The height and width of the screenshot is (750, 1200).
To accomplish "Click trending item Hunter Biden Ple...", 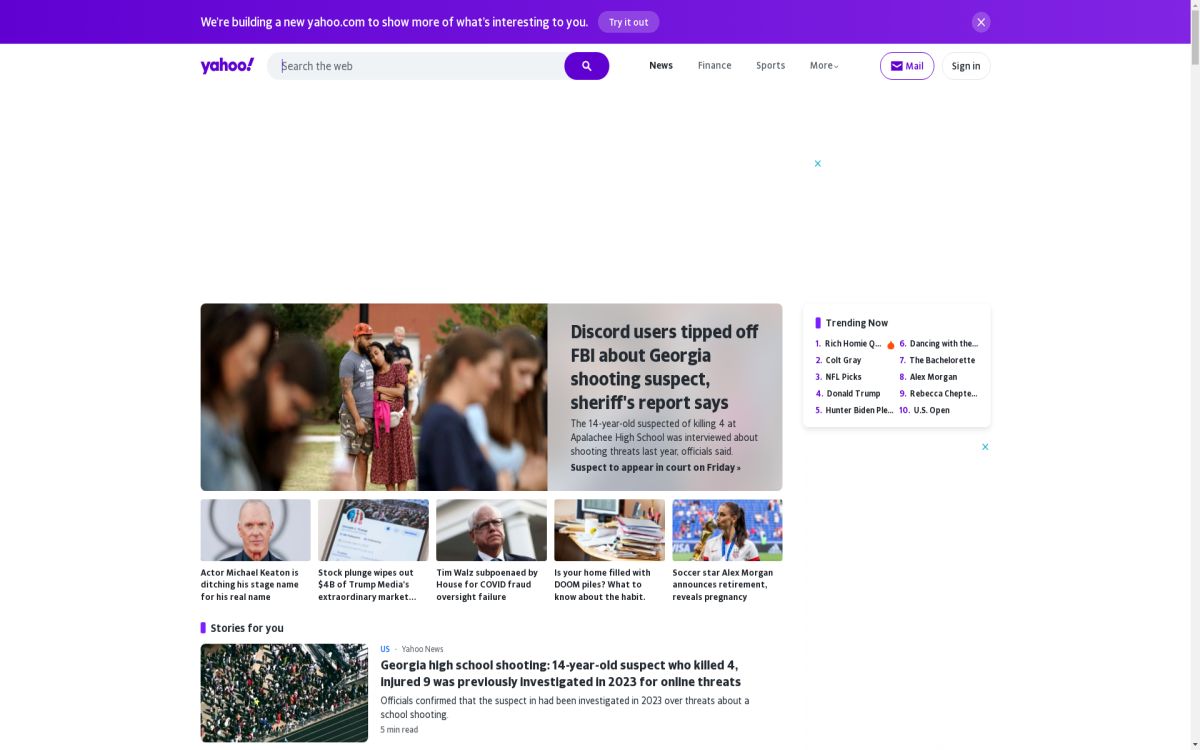I will [x=859, y=410].
